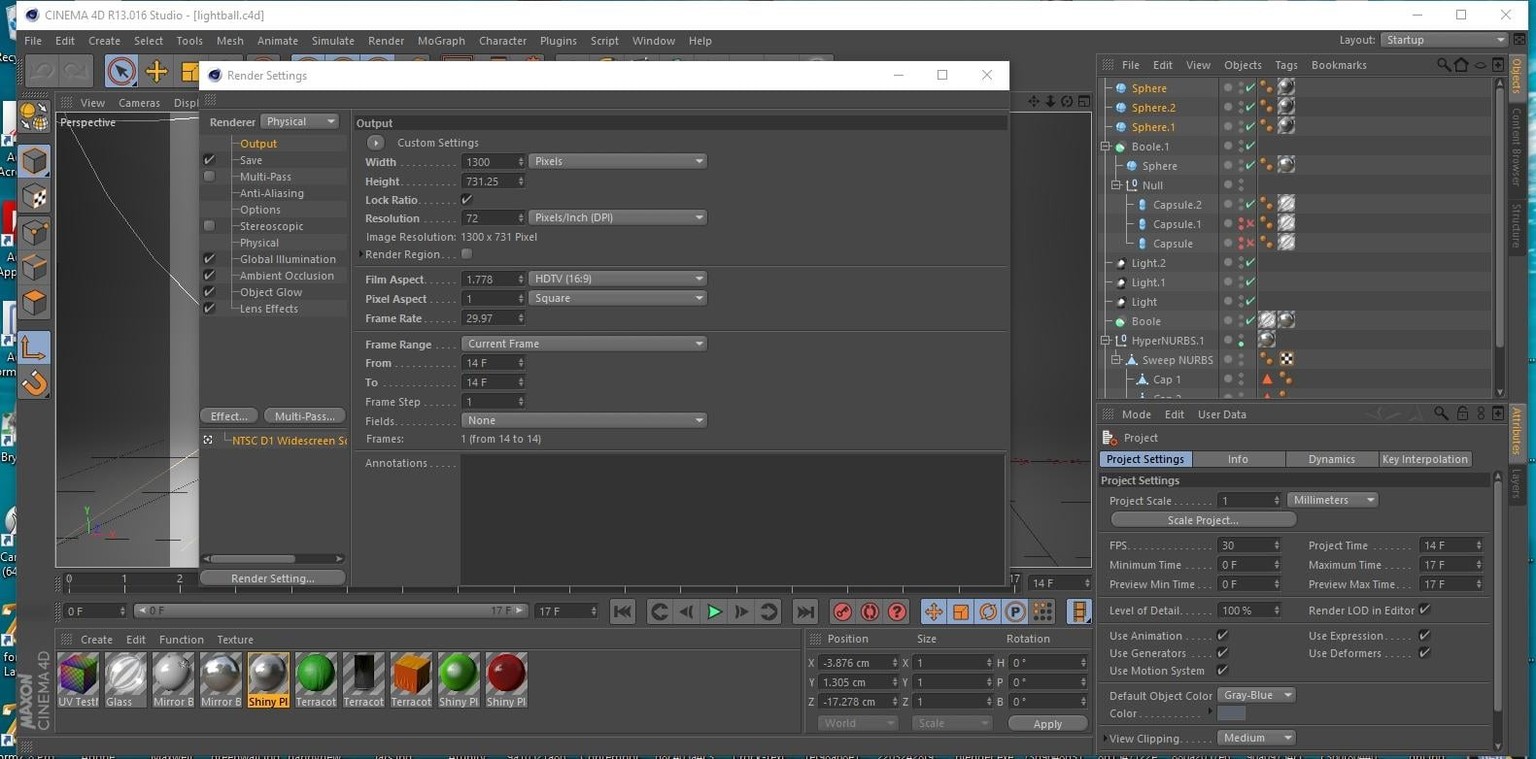Select the Texture mode checkered cube icon

[35, 196]
